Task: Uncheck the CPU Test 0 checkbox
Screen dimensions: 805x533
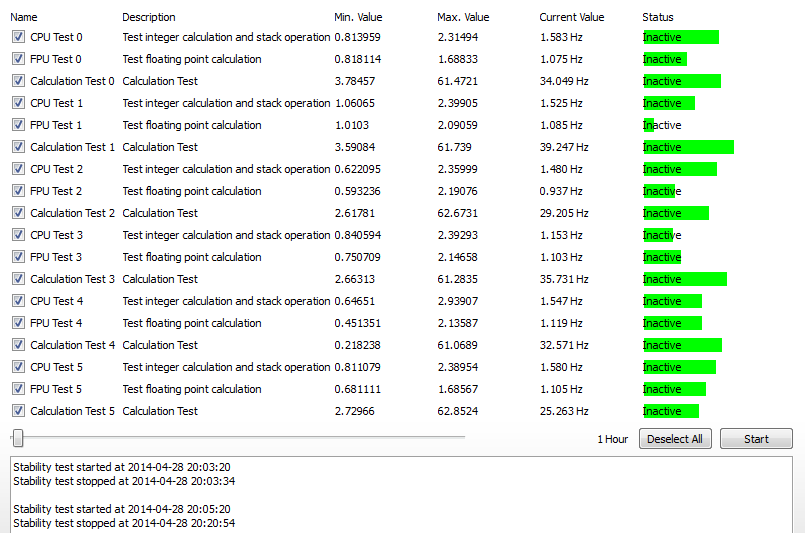Action: point(18,37)
